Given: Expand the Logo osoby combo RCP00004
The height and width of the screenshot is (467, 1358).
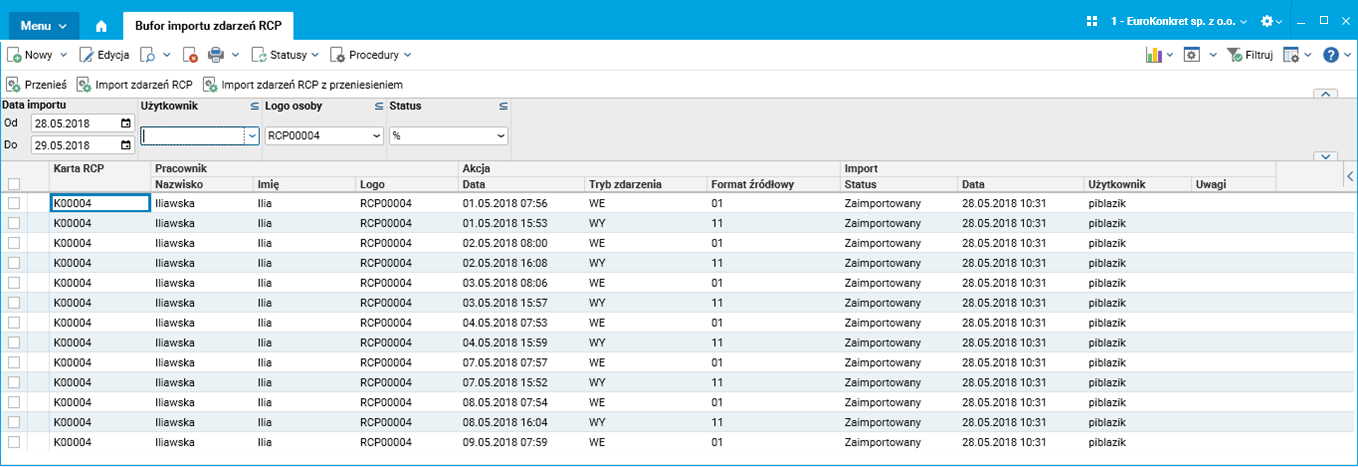Looking at the screenshot, I should point(376,135).
